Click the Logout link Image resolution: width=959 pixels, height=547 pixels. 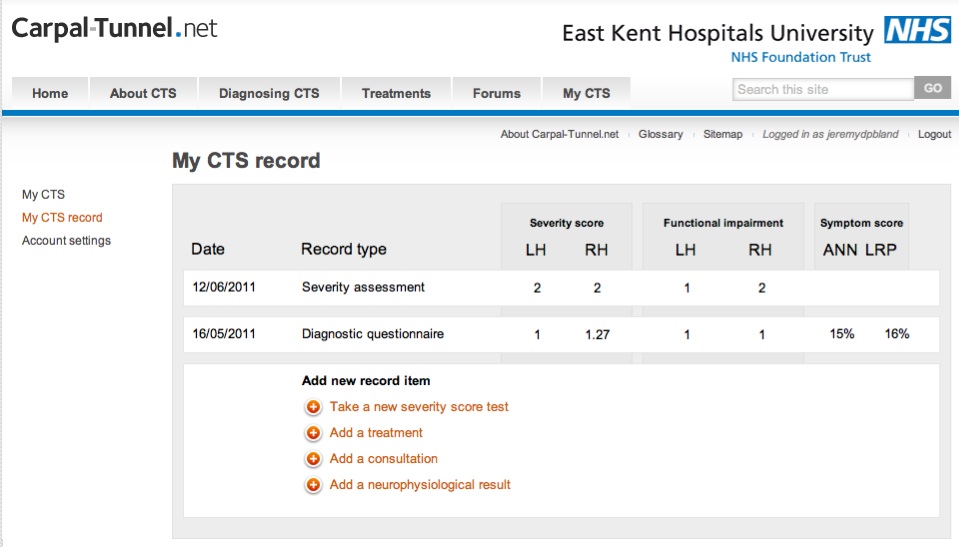click(935, 134)
